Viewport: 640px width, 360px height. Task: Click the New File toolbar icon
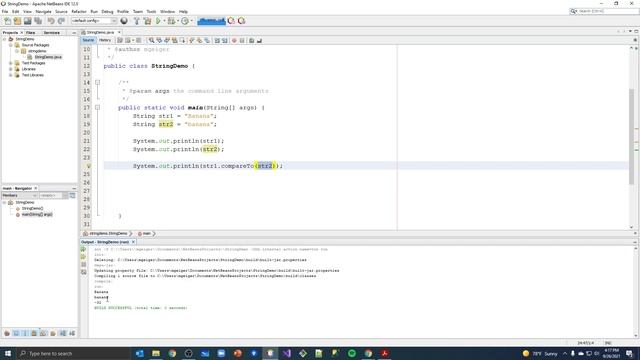[7, 21]
